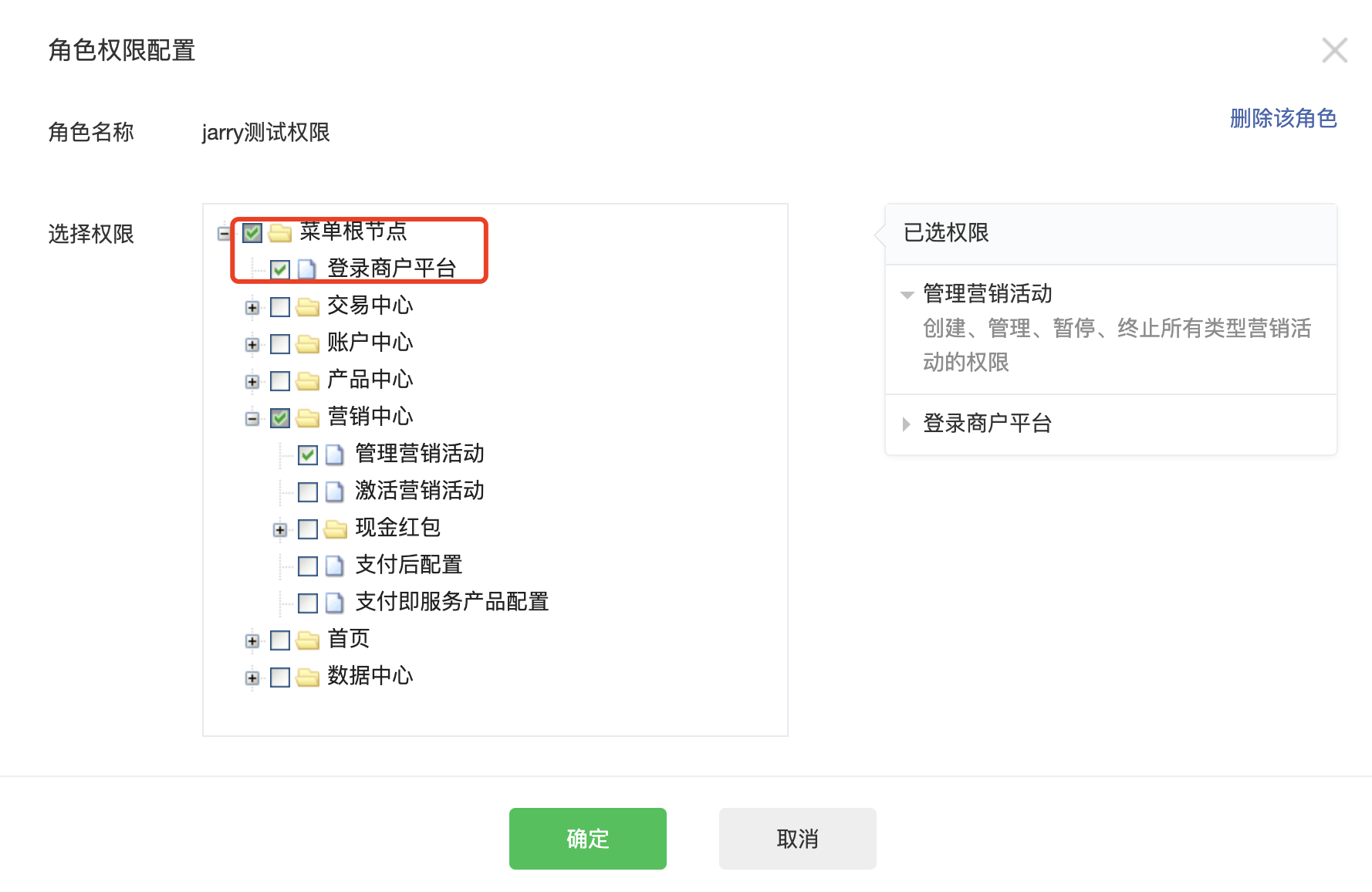Click the 首页 folder icon
The width and height of the screenshot is (1372, 892).
coord(308,640)
